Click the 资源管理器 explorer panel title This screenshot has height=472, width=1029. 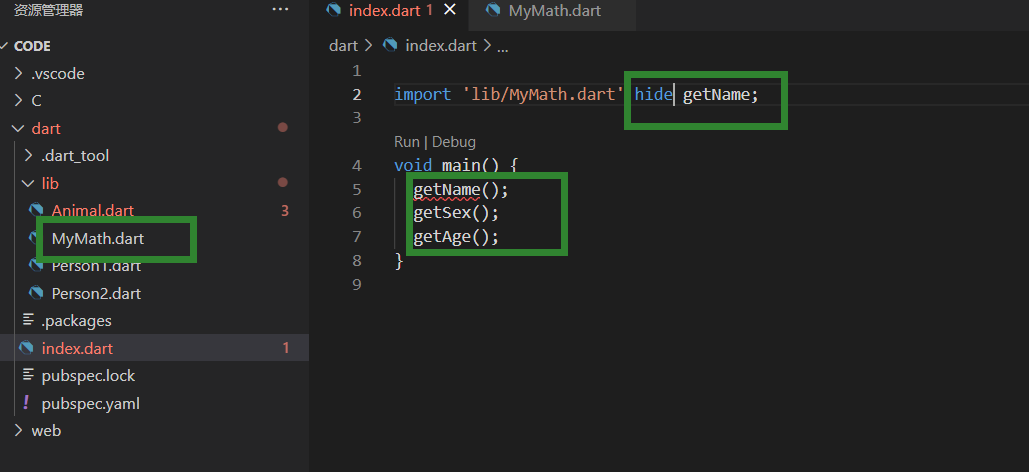point(49,11)
